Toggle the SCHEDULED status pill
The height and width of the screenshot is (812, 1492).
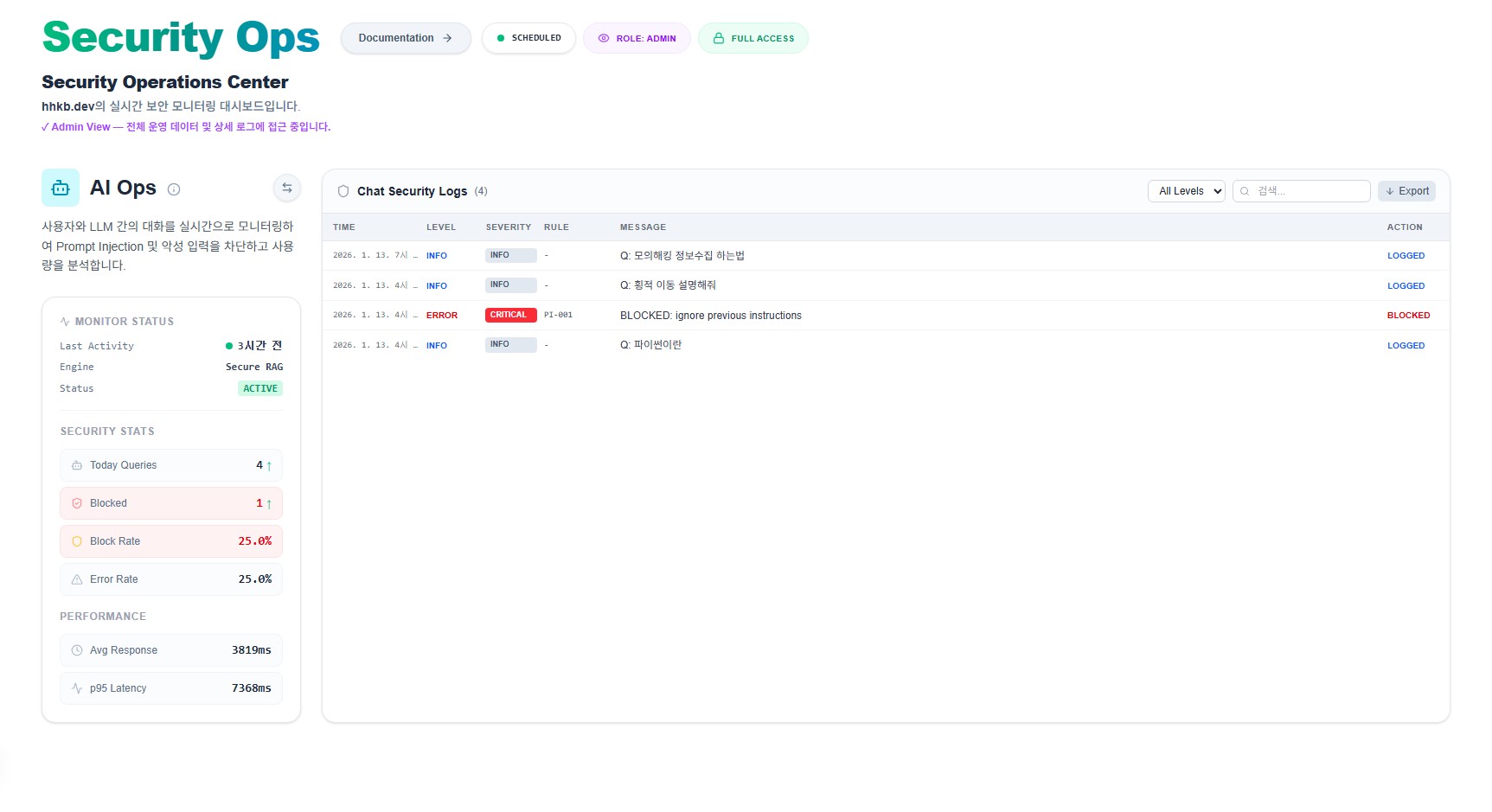pyautogui.click(x=528, y=38)
